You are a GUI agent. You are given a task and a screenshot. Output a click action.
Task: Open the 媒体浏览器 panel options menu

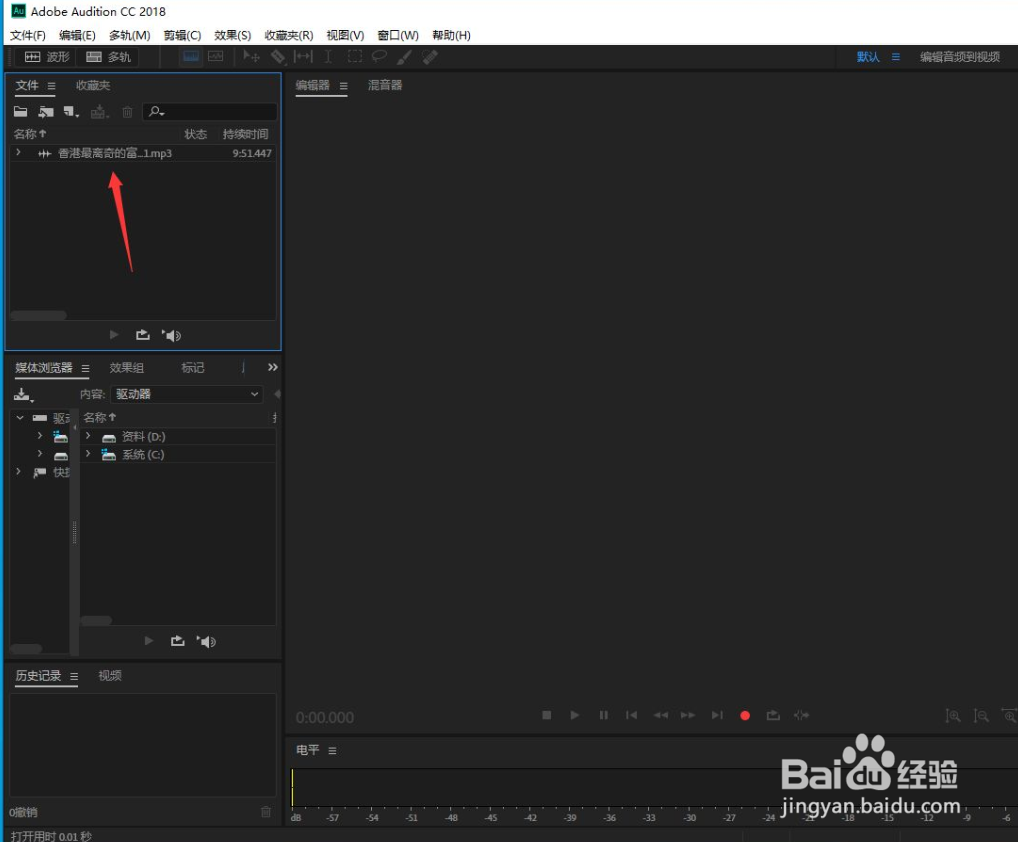85,368
